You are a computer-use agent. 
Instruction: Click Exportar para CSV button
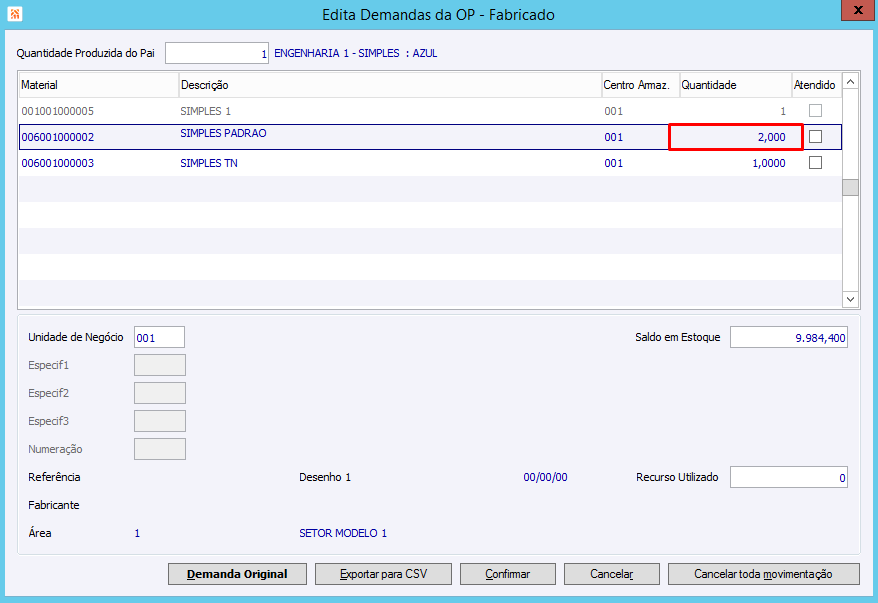384,574
